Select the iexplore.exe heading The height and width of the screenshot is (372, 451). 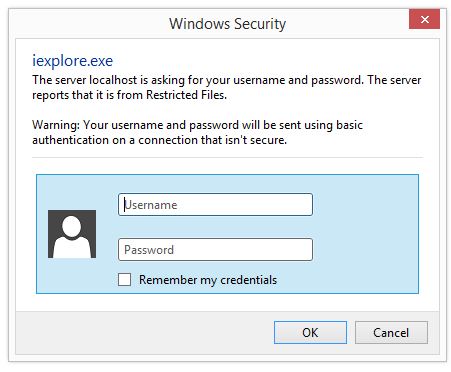click(x=72, y=61)
